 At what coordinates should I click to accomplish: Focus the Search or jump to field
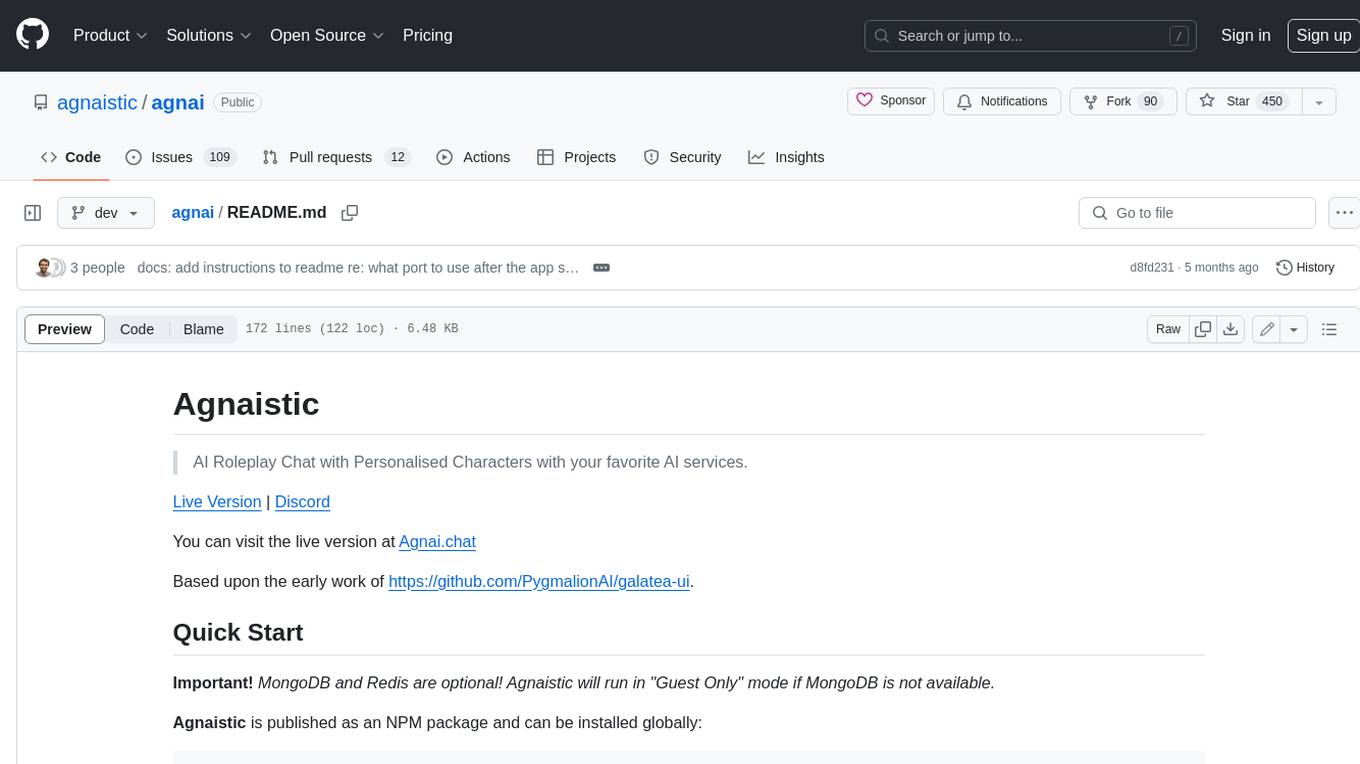tap(1032, 36)
